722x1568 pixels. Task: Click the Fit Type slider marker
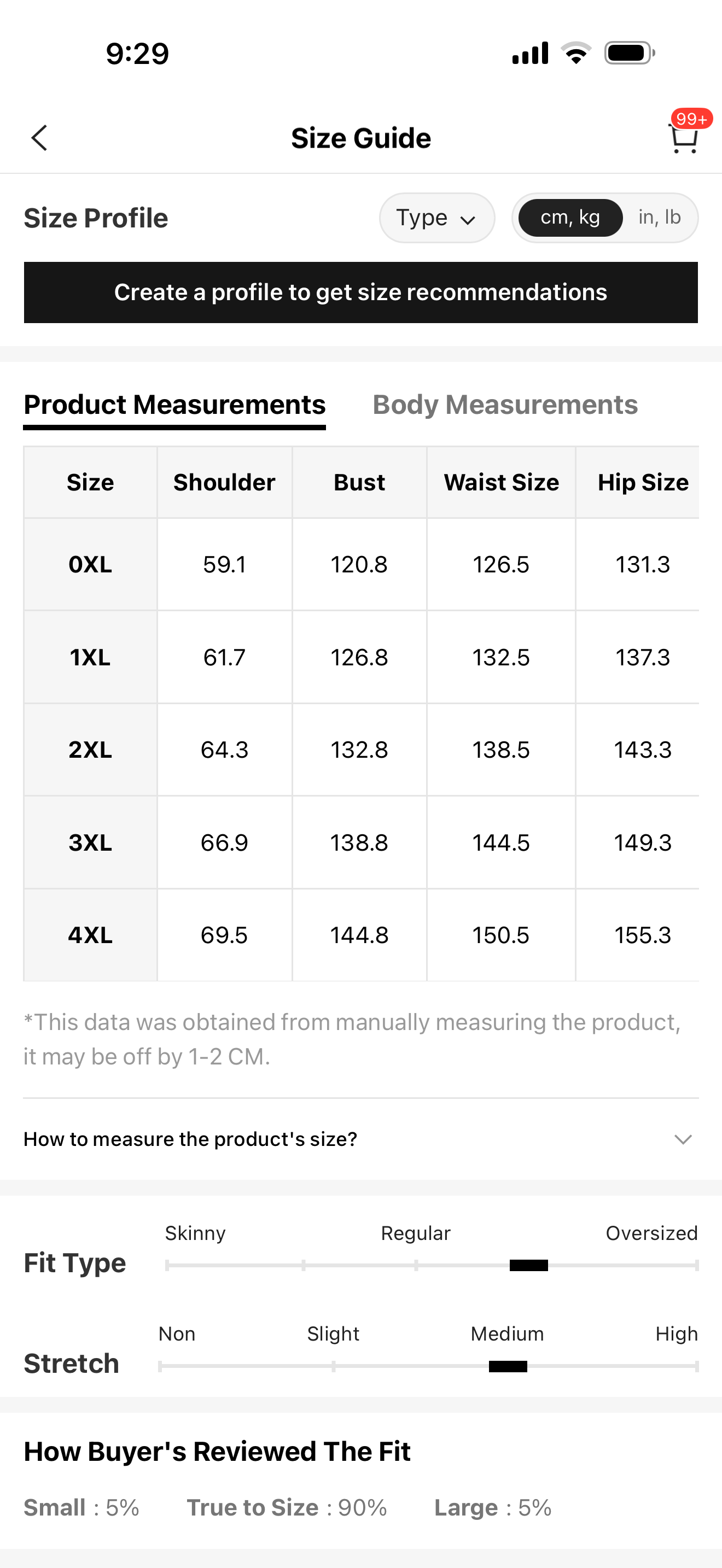[528, 1266]
